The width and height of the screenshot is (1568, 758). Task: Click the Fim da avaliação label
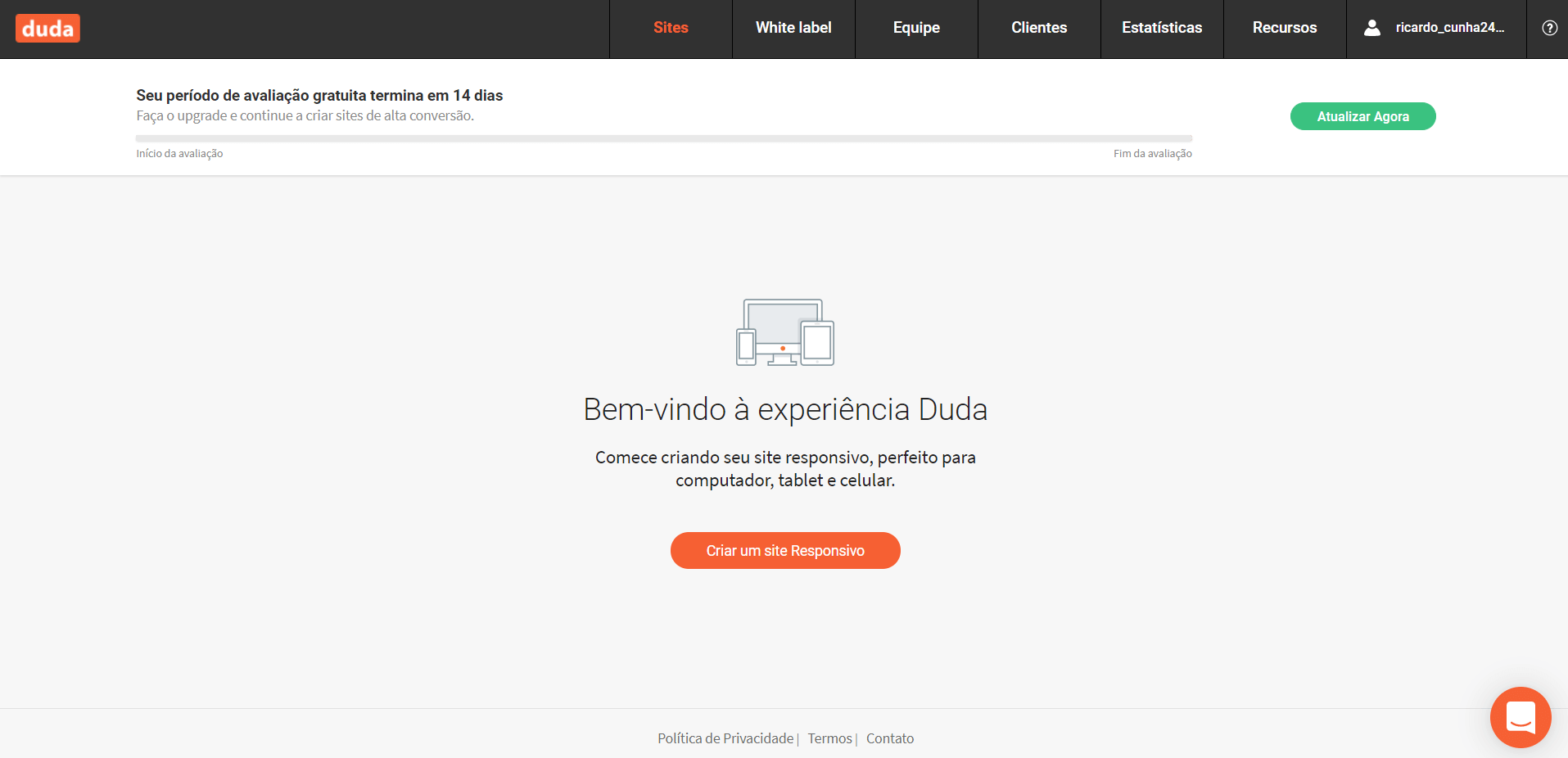[1152, 153]
